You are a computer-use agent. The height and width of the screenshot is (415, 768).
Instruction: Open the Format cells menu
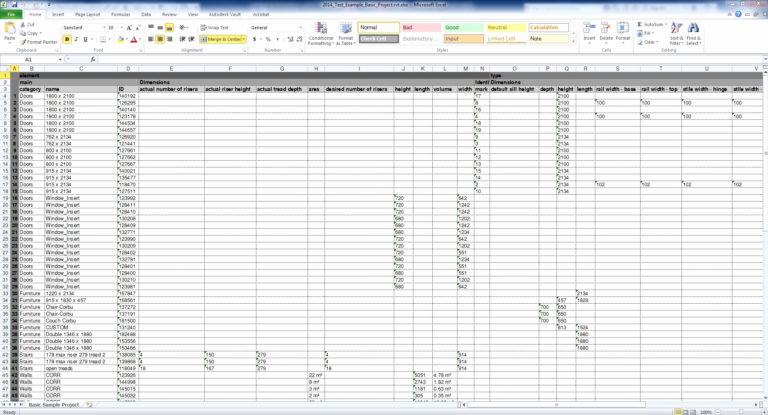click(623, 32)
